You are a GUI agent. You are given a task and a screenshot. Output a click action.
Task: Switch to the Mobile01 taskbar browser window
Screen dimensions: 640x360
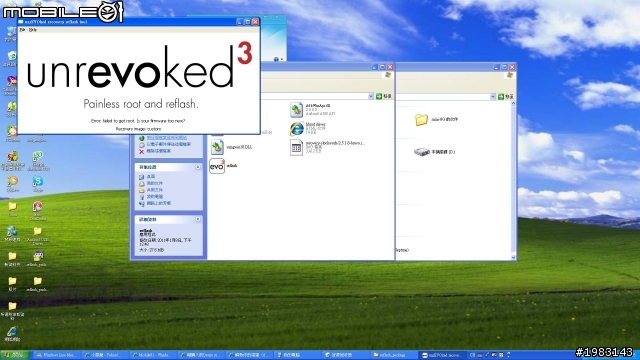pyautogui.click(x=153, y=355)
